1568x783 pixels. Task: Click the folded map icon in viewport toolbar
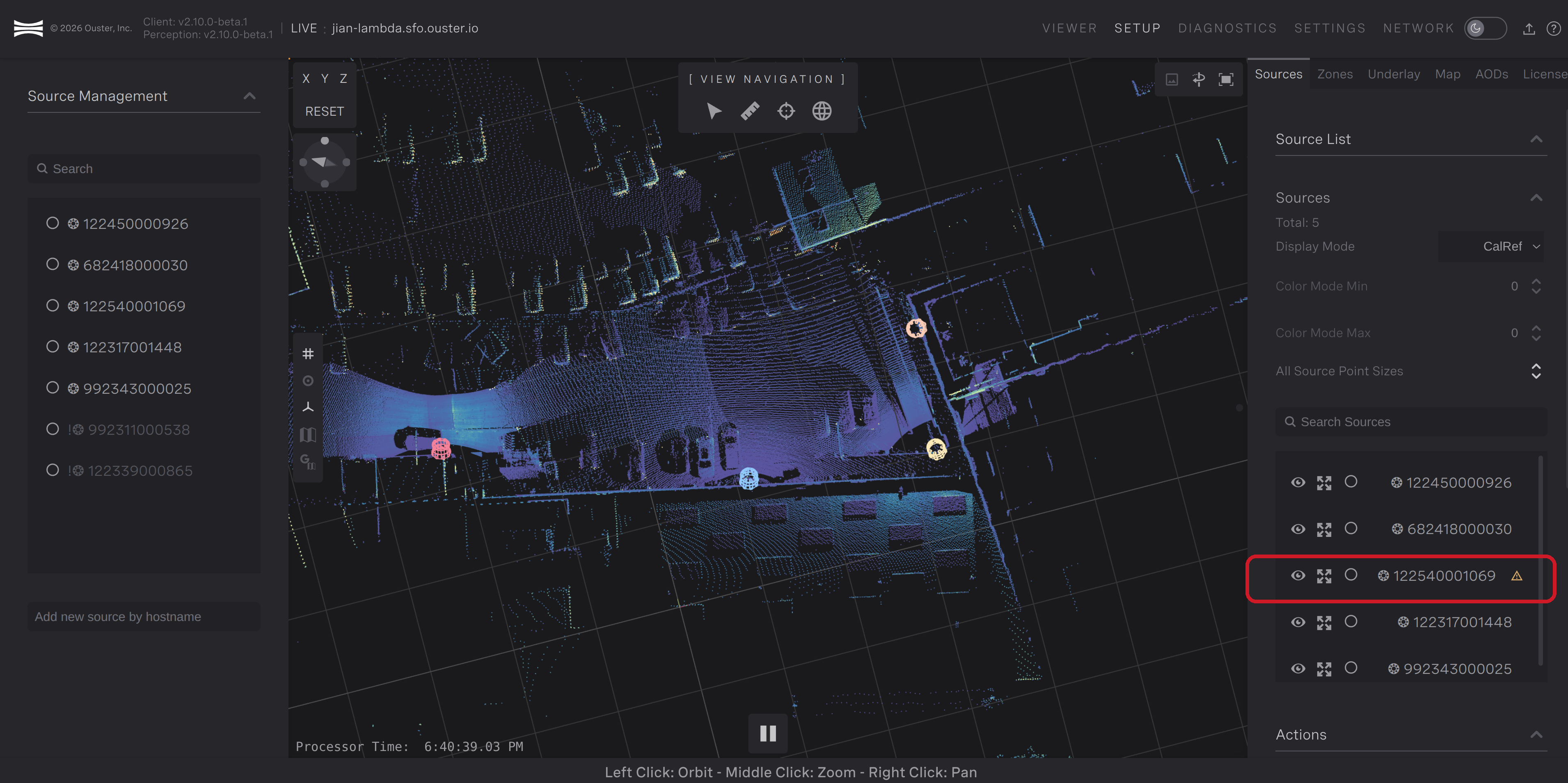(x=308, y=434)
